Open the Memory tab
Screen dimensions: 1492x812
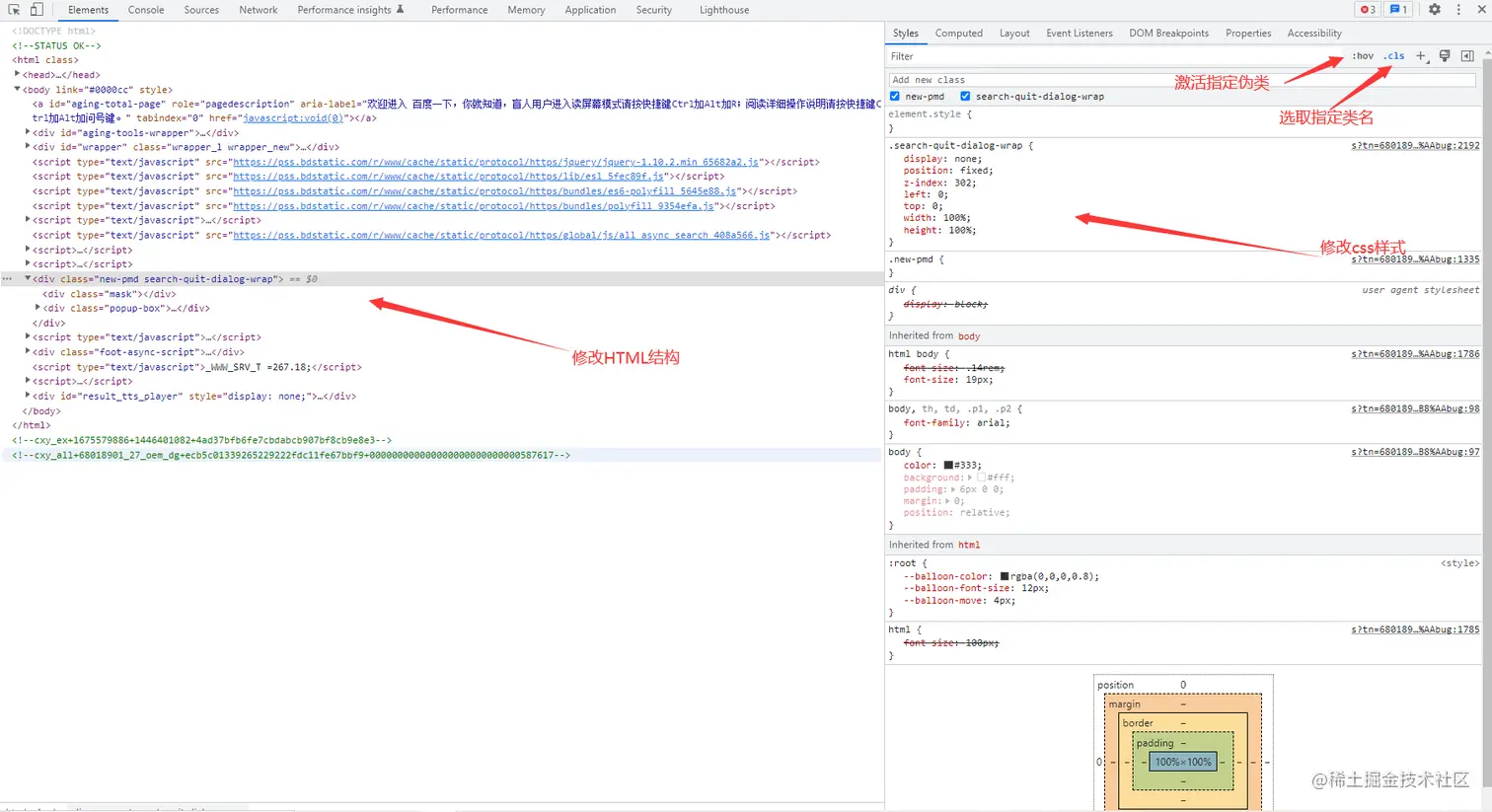[526, 10]
